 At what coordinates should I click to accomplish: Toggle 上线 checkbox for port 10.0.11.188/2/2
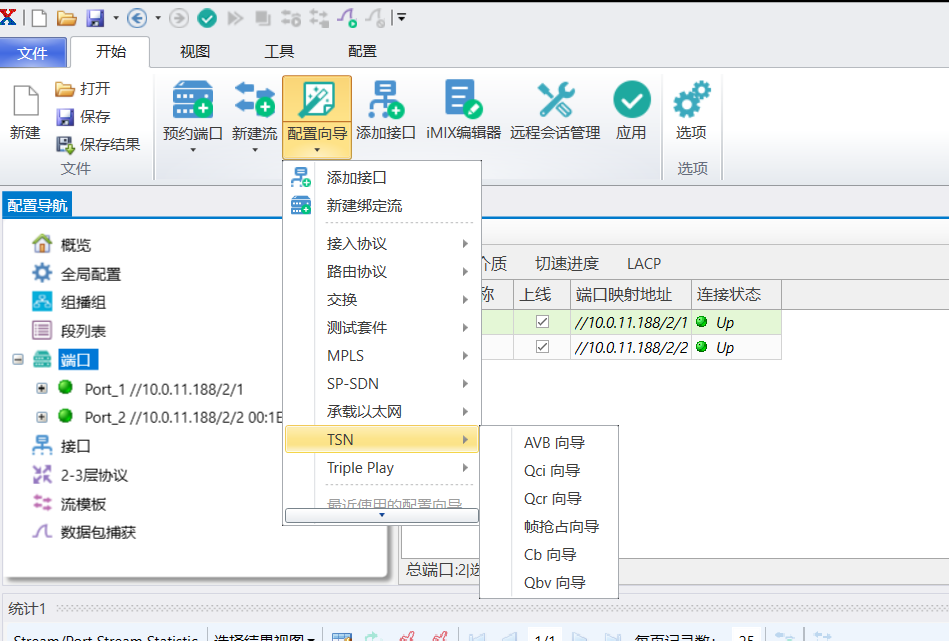[542, 346]
